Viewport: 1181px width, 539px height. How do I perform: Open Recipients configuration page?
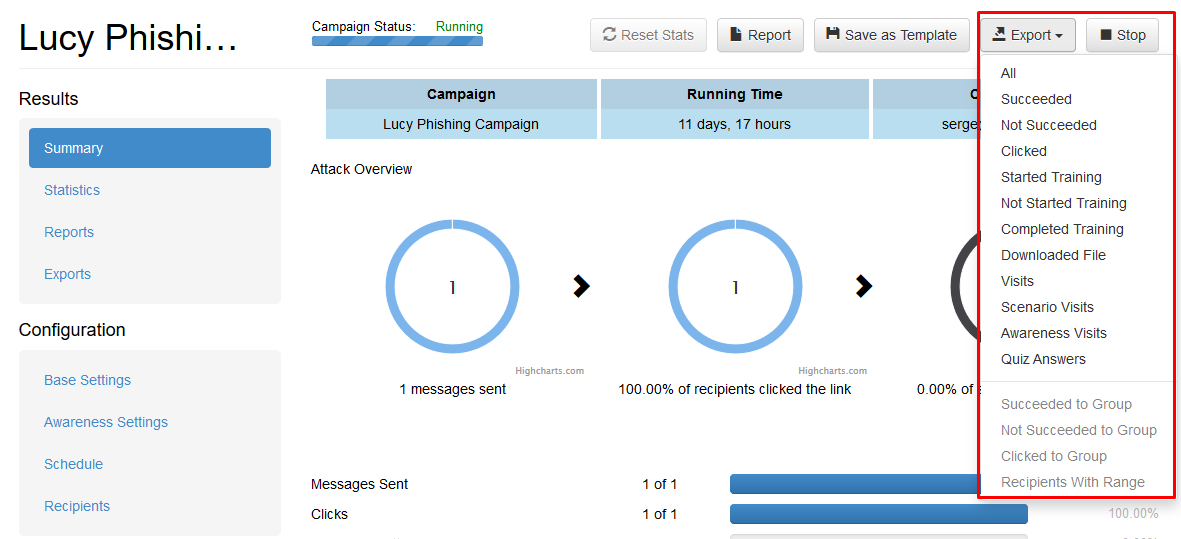[77, 506]
